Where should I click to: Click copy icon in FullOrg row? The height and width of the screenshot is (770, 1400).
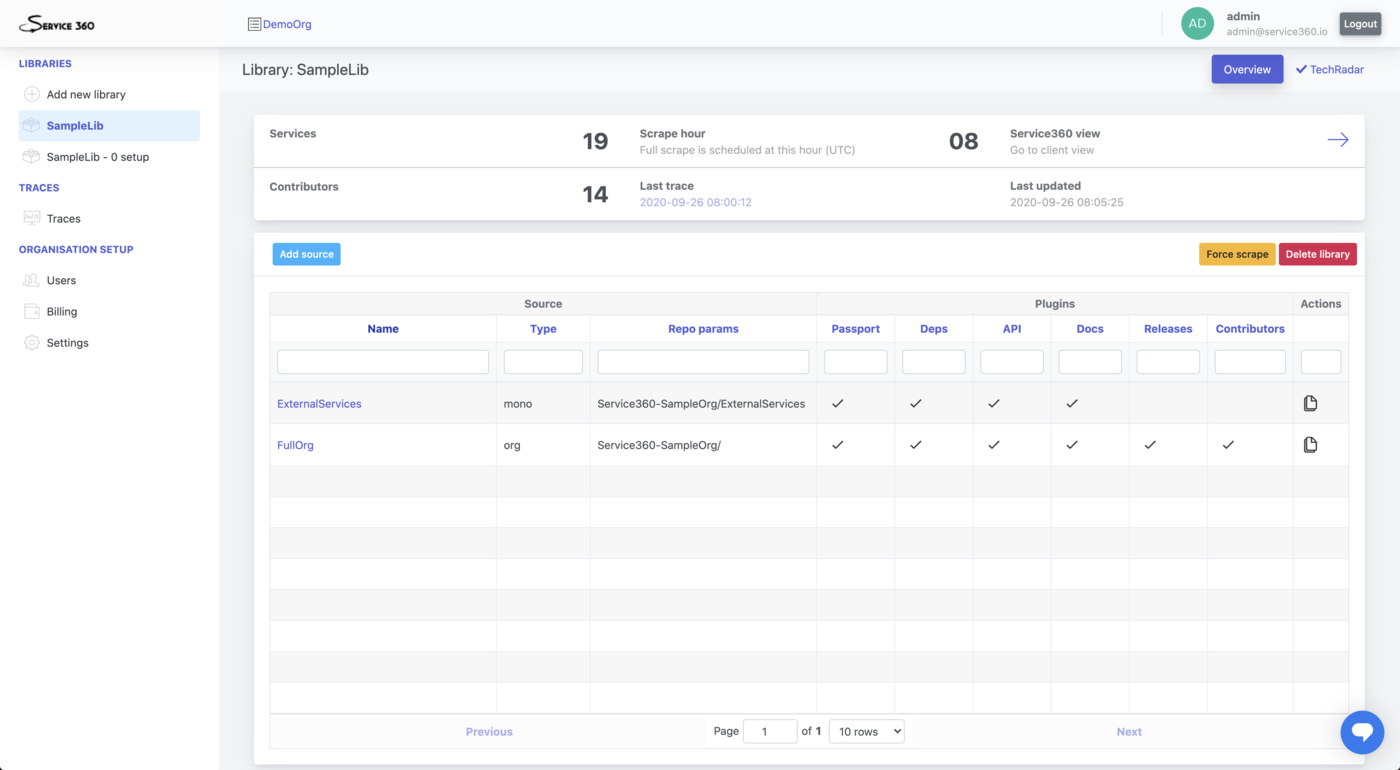pyautogui.click(x=1310, y=444)
